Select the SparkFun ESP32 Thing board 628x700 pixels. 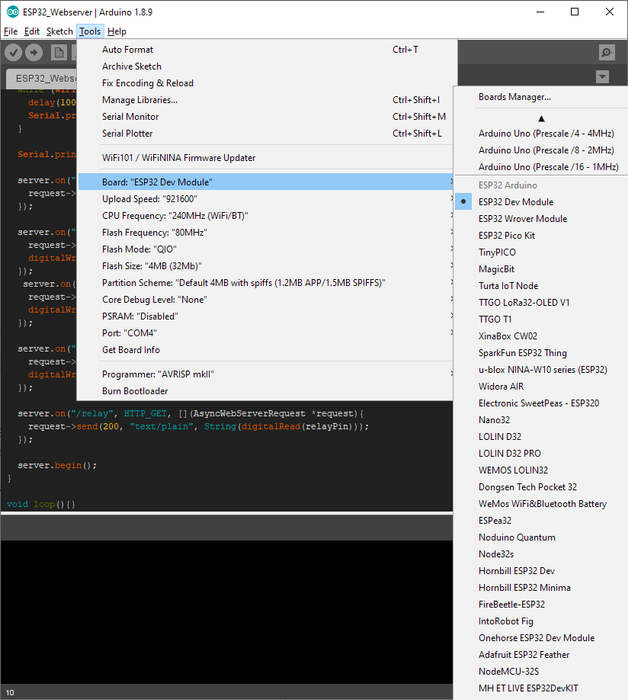tap(541, 353)
